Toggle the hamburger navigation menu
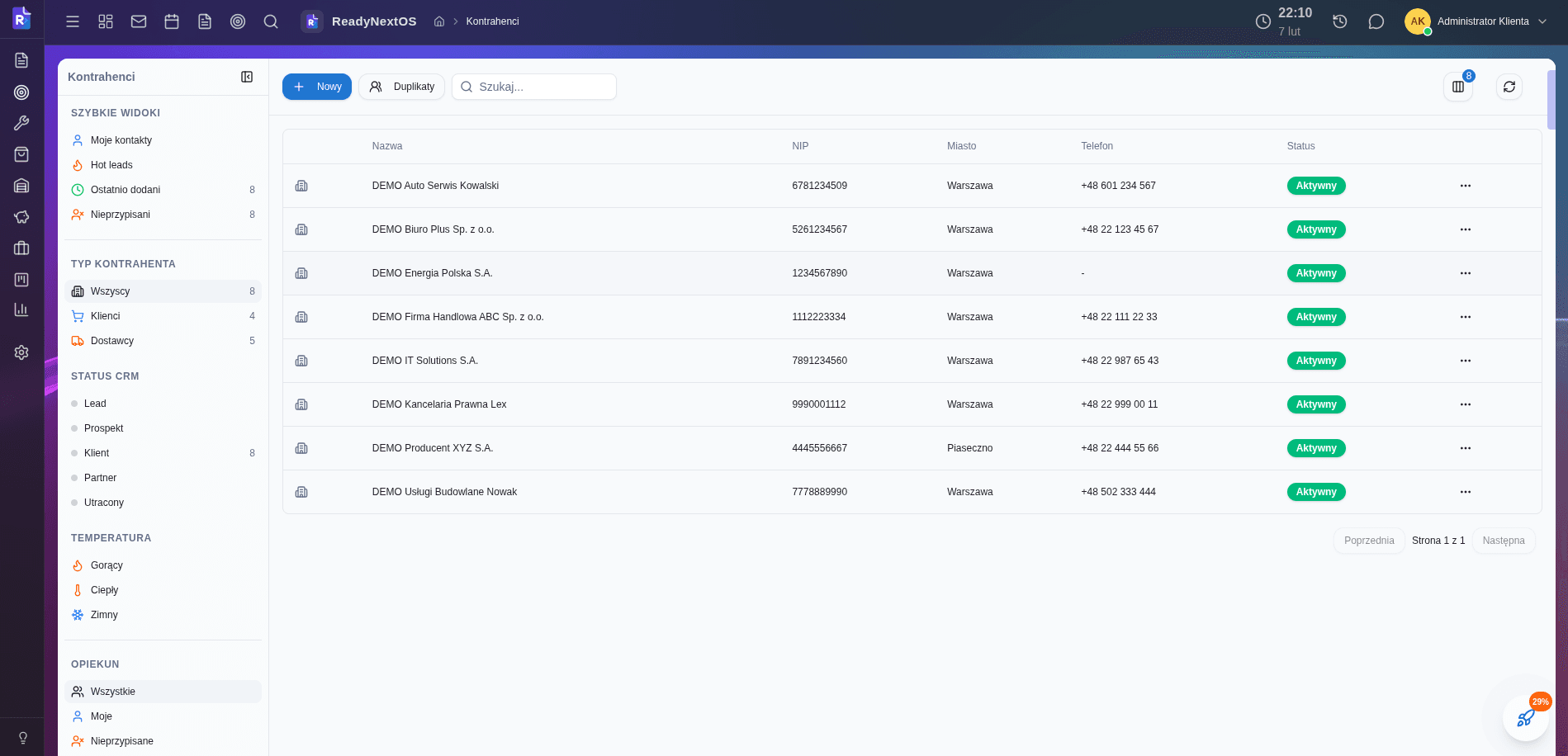The image size is (1568, 756). (x=73, y=21)
